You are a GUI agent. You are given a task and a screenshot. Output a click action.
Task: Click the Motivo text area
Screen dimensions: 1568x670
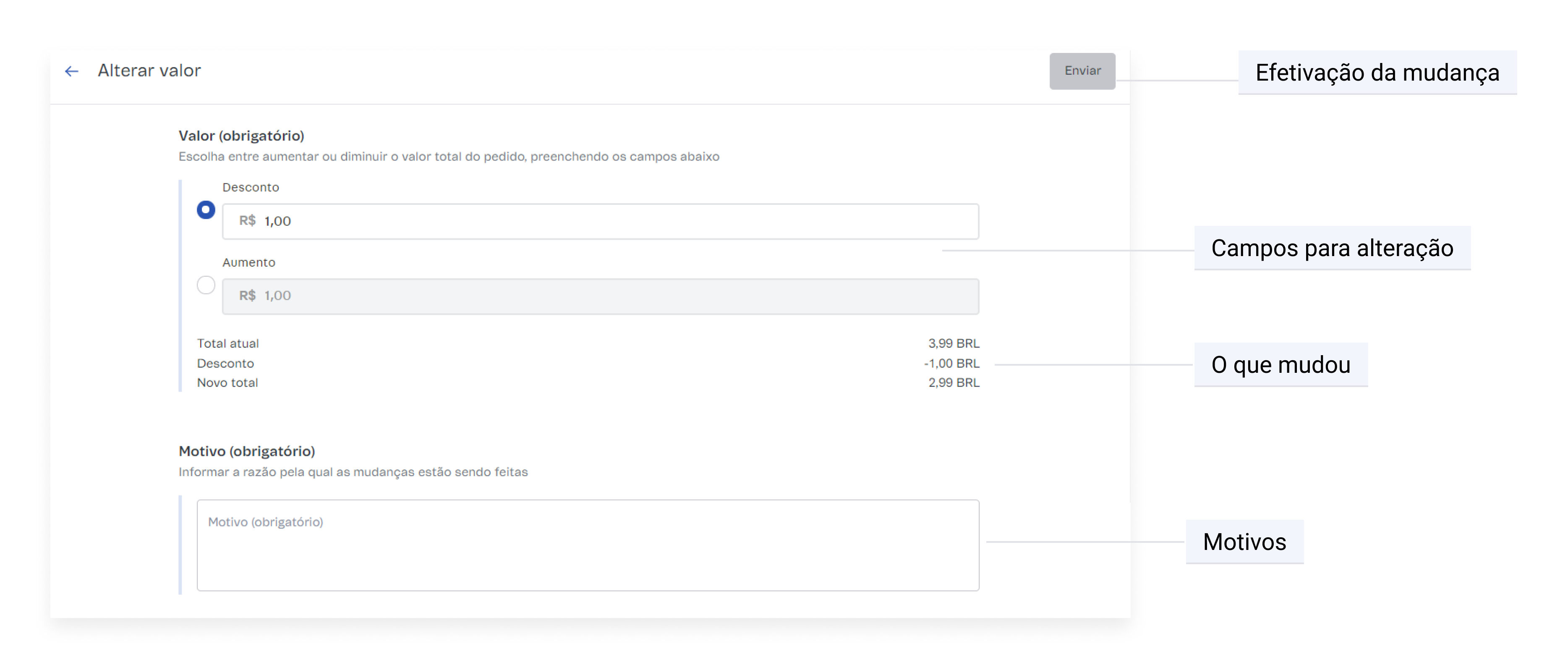pyautogui.click(x=588, y=545)
